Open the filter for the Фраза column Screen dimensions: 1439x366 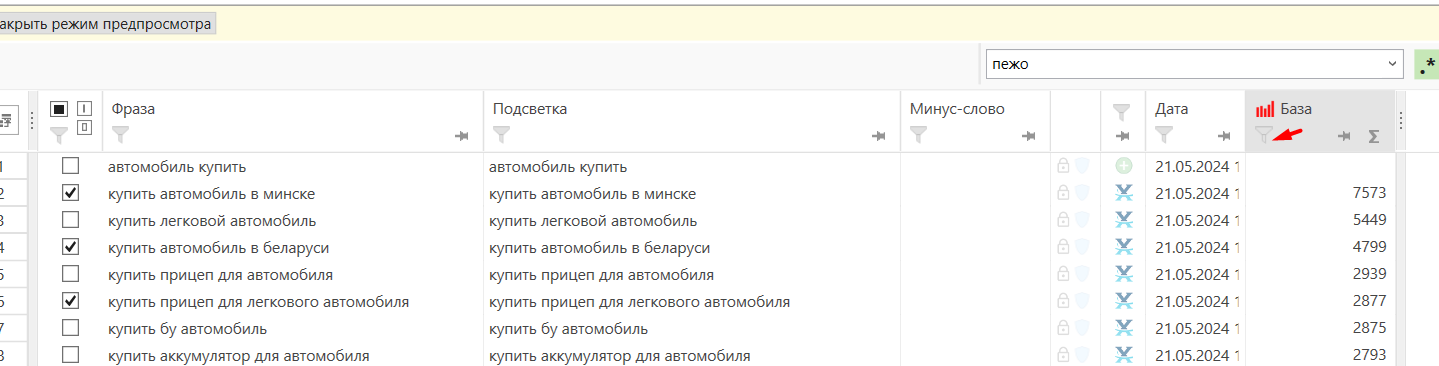click(x=120, y=134)
